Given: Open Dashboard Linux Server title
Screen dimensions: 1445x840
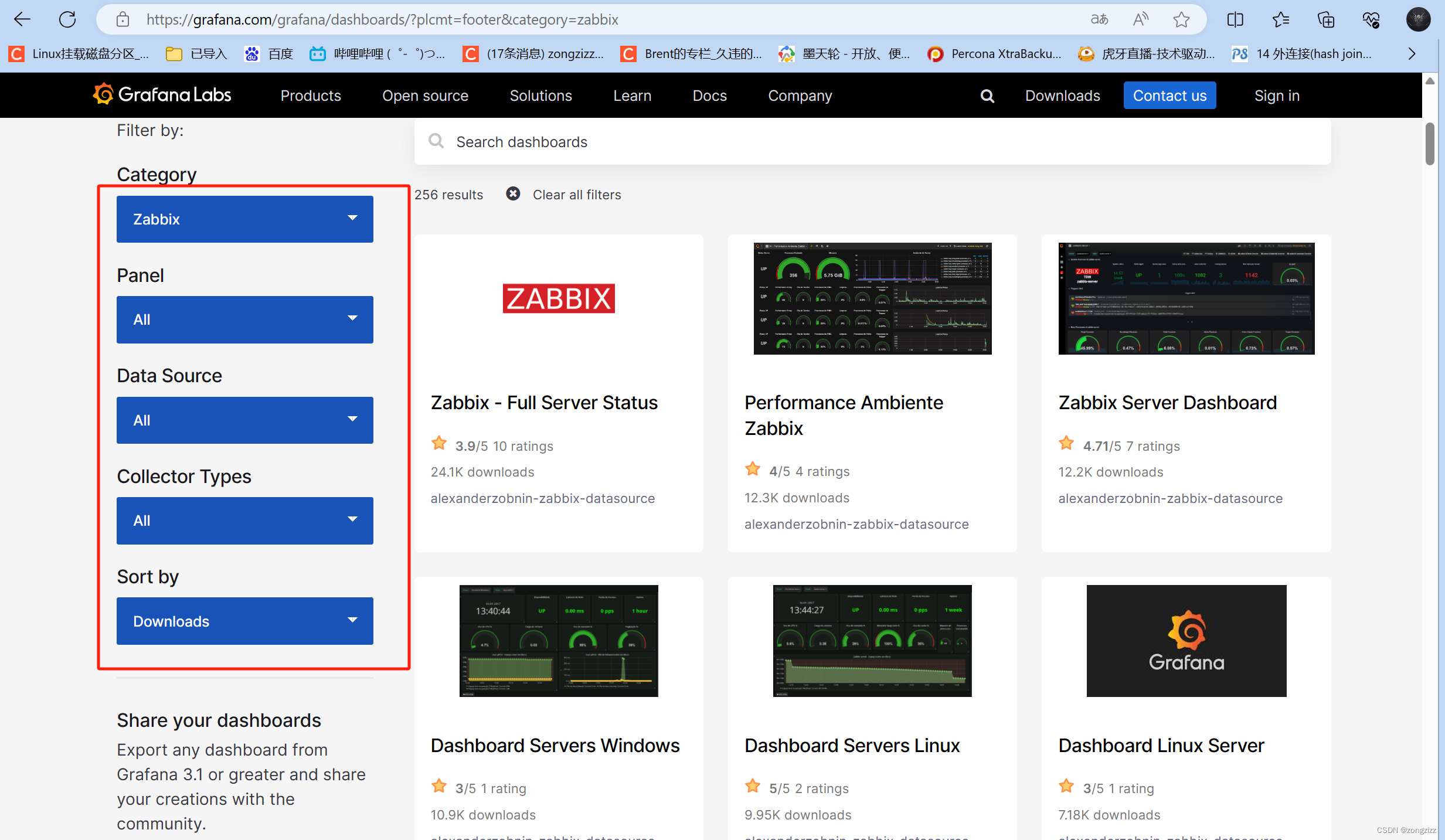Looking at the screenshot, I should (1161, 746).
